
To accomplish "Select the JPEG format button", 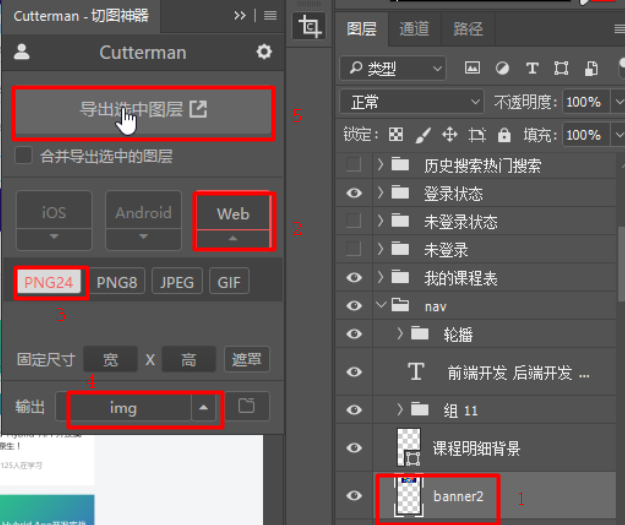I will [x=177, y=282].
